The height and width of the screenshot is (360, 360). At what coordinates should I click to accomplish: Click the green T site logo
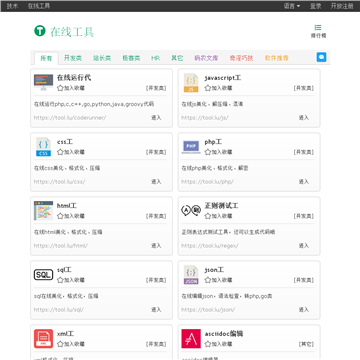click(x=40, y=31)
